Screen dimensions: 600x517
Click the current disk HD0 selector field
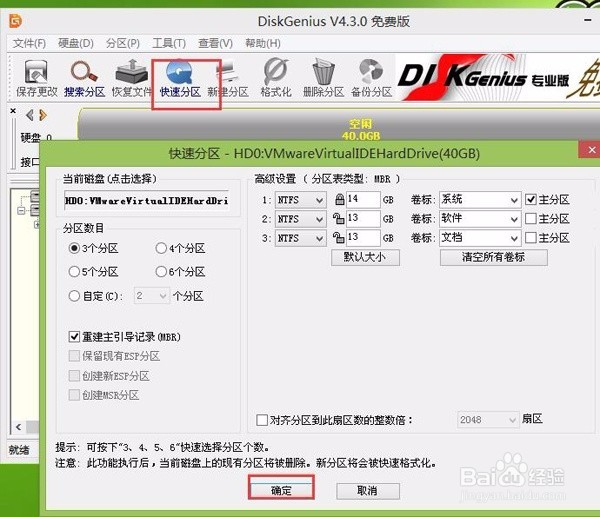(147, 201)
